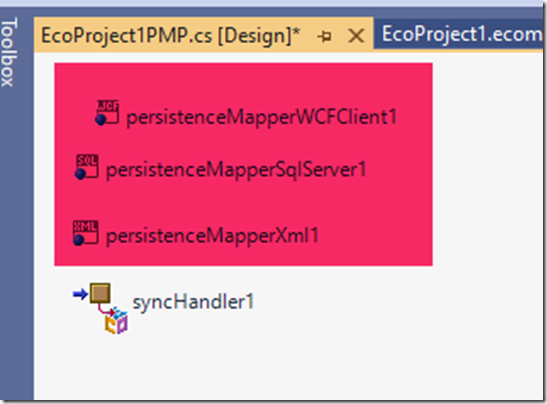The height and width of the screenshot is (404, 547).
Task: Click the dark ball on the XML icon
Action: click(x=79, y=240)
